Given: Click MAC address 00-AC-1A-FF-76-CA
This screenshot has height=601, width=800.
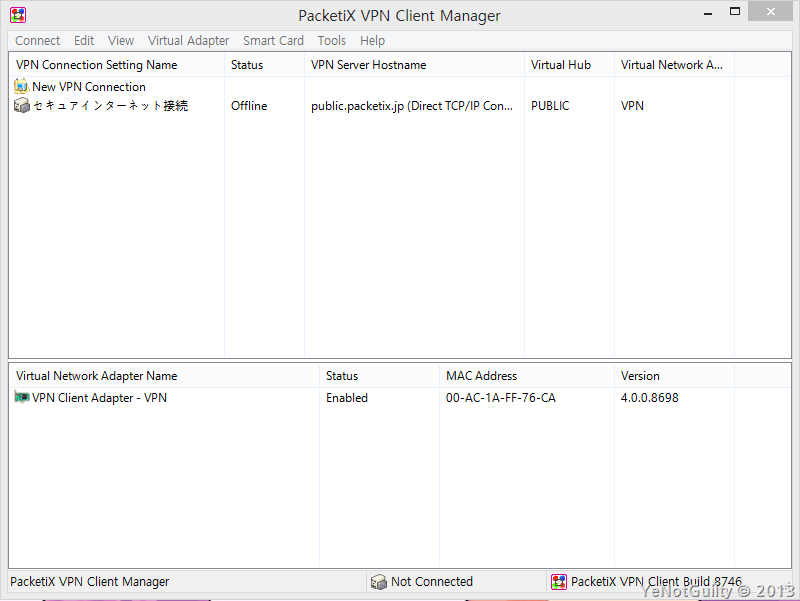Looking at the screenshot, I should click(501, 397).
